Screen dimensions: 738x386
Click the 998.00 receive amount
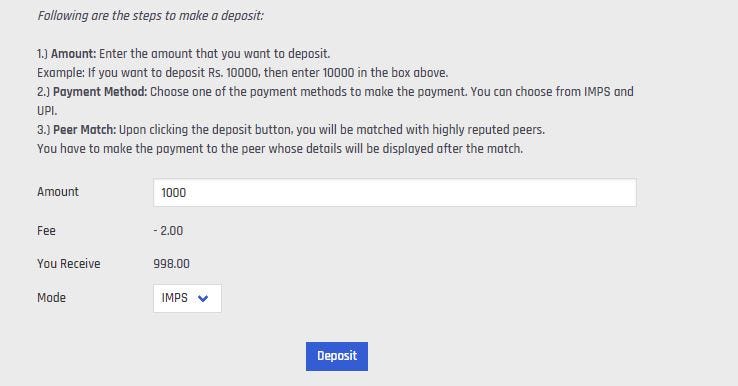click(171, 264)
